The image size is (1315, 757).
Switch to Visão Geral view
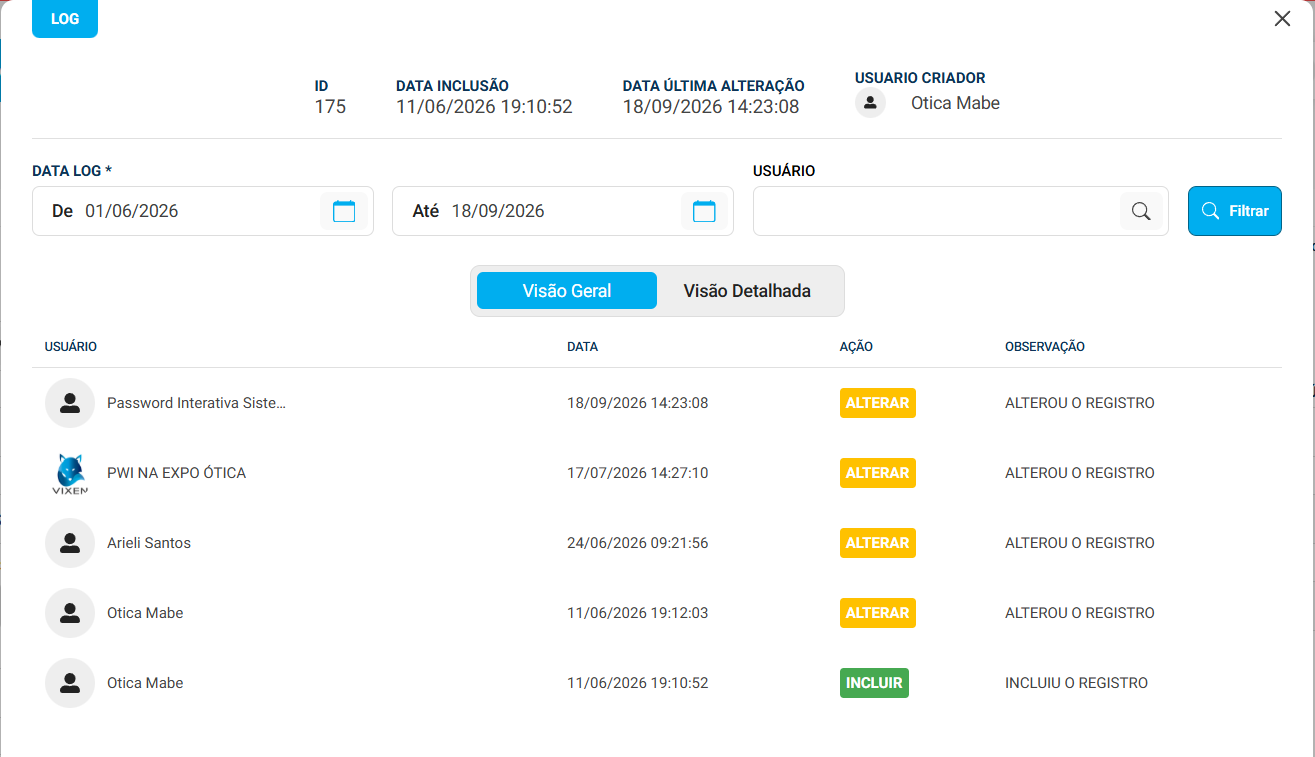coord(567,291)
